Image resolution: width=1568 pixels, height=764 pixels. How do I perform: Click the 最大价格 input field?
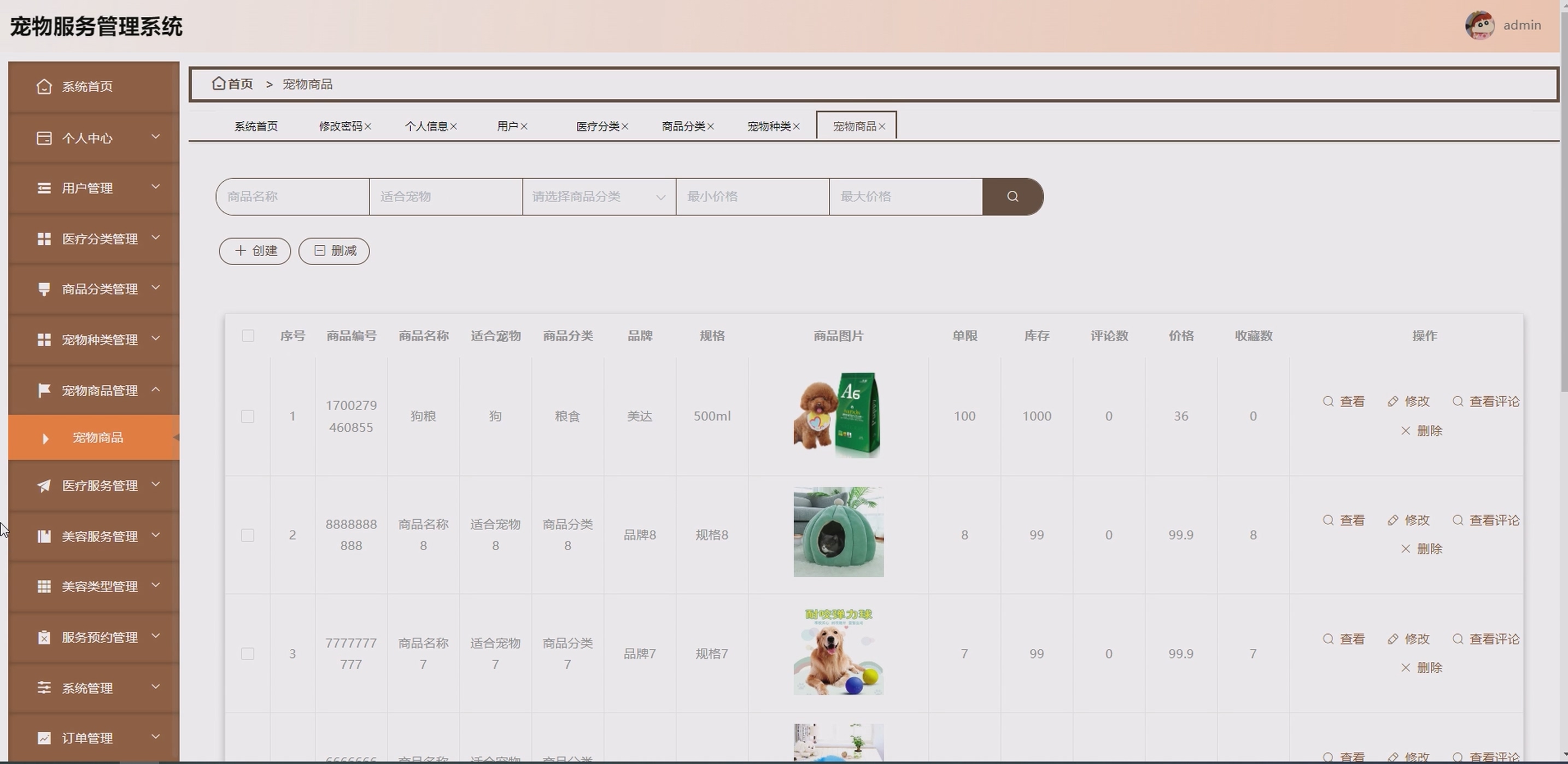coord(906,197)
